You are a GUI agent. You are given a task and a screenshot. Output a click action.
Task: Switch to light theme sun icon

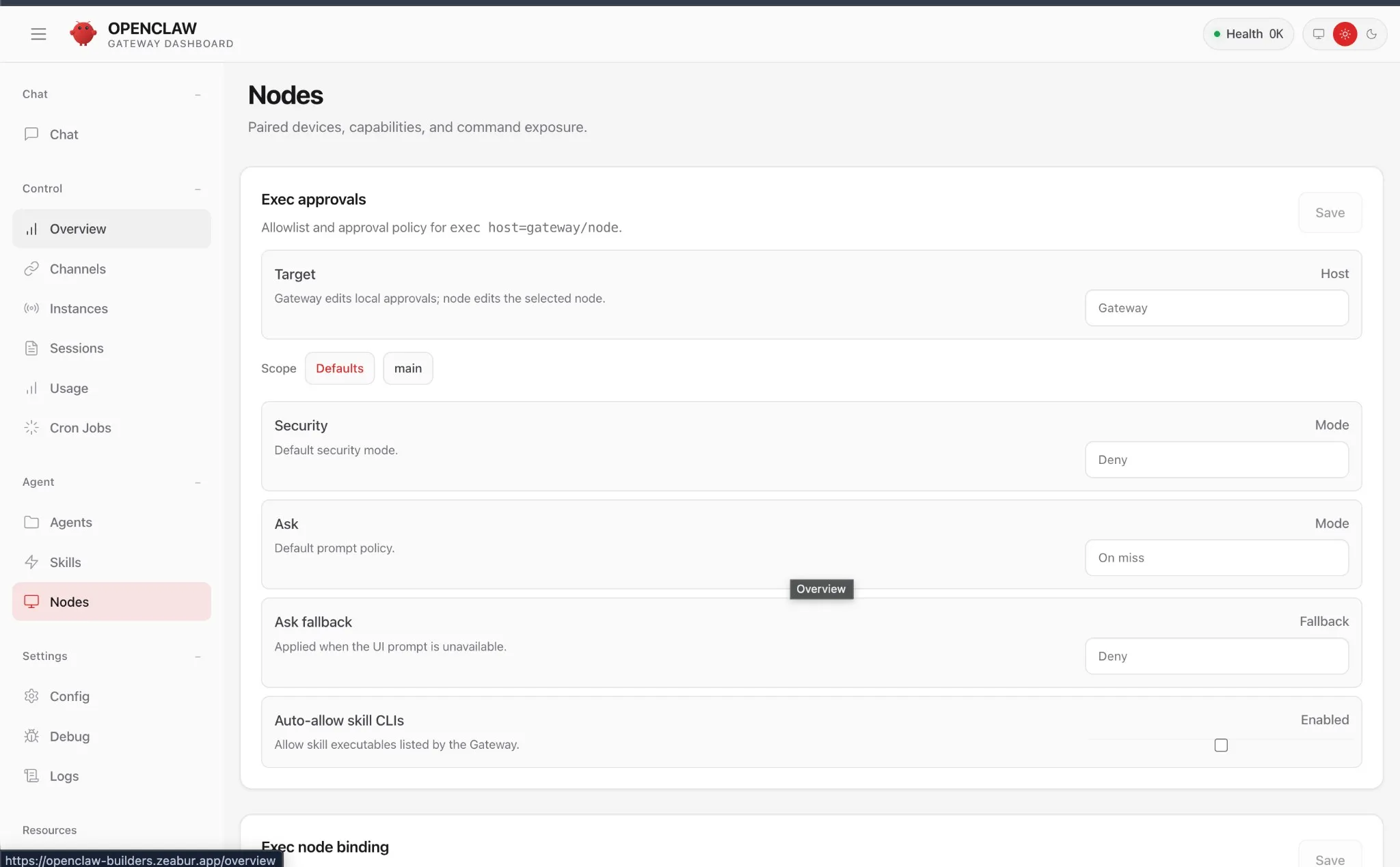pos(1345,34)
